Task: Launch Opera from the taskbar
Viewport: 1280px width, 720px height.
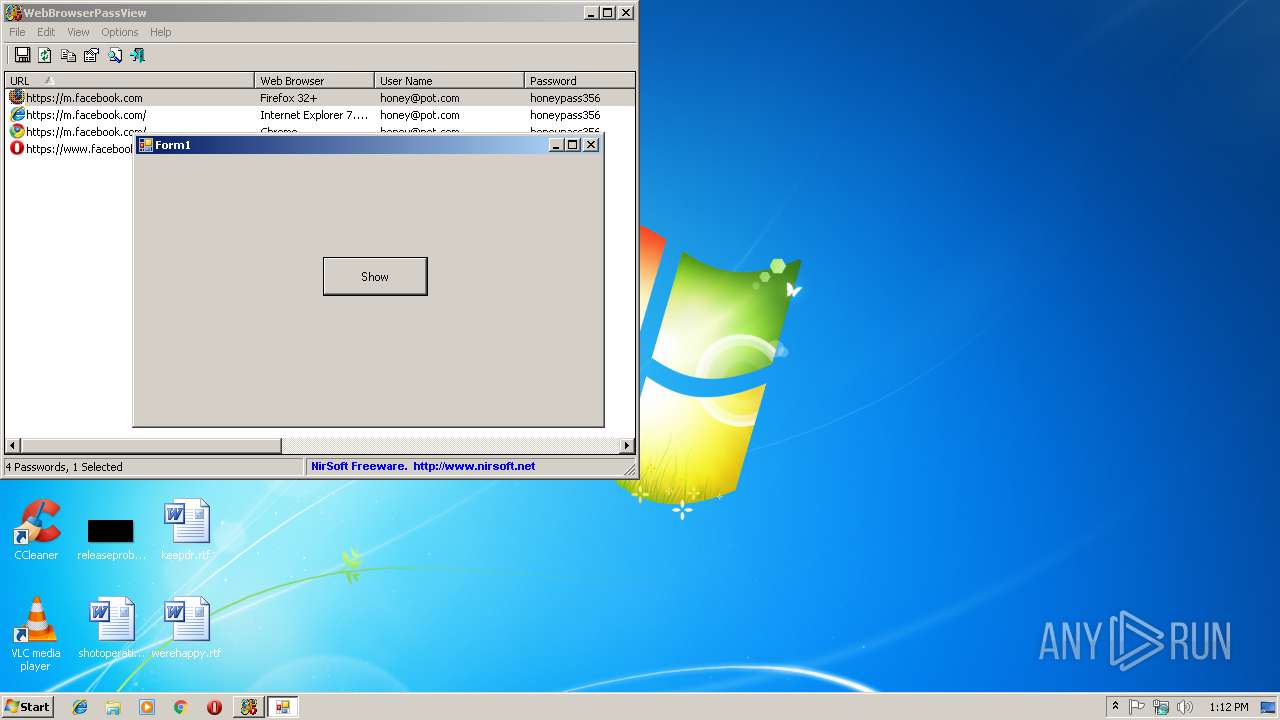Action: pos(214,707)
